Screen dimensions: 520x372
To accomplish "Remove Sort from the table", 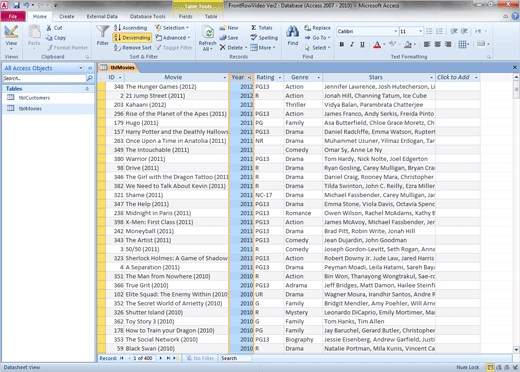I will pyautogui.click(x=132, y=48).
